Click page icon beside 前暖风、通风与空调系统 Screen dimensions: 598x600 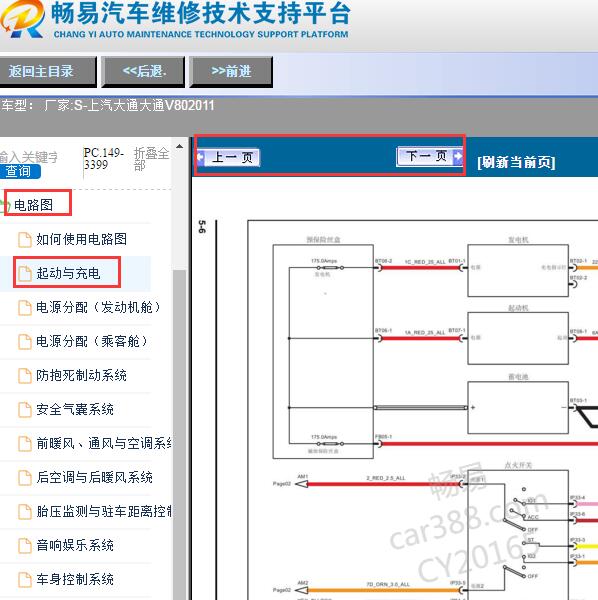pos(25,443)
